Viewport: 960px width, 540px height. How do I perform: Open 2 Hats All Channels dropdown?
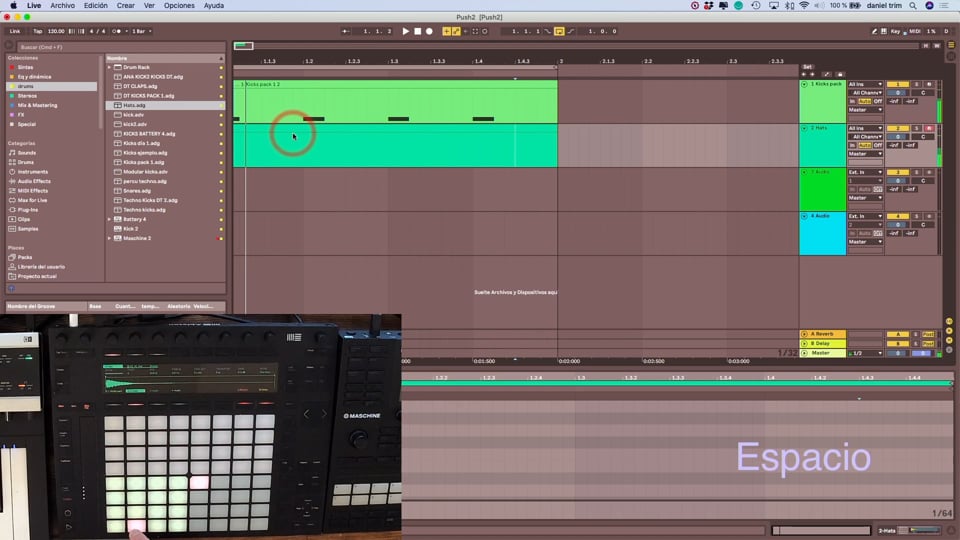pos(865,137)
